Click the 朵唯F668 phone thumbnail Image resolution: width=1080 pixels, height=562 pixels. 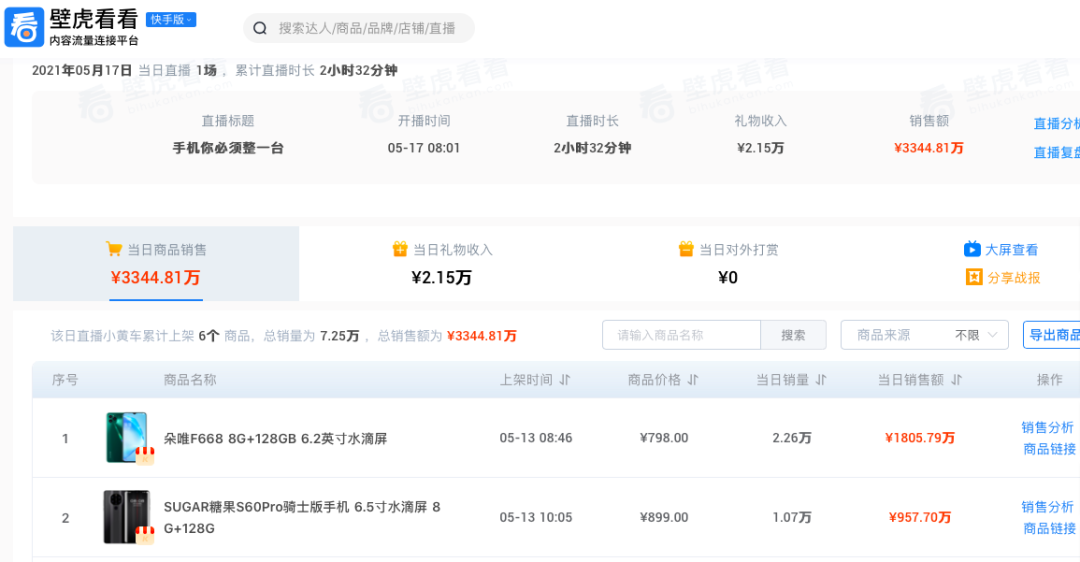coord(127,438)
